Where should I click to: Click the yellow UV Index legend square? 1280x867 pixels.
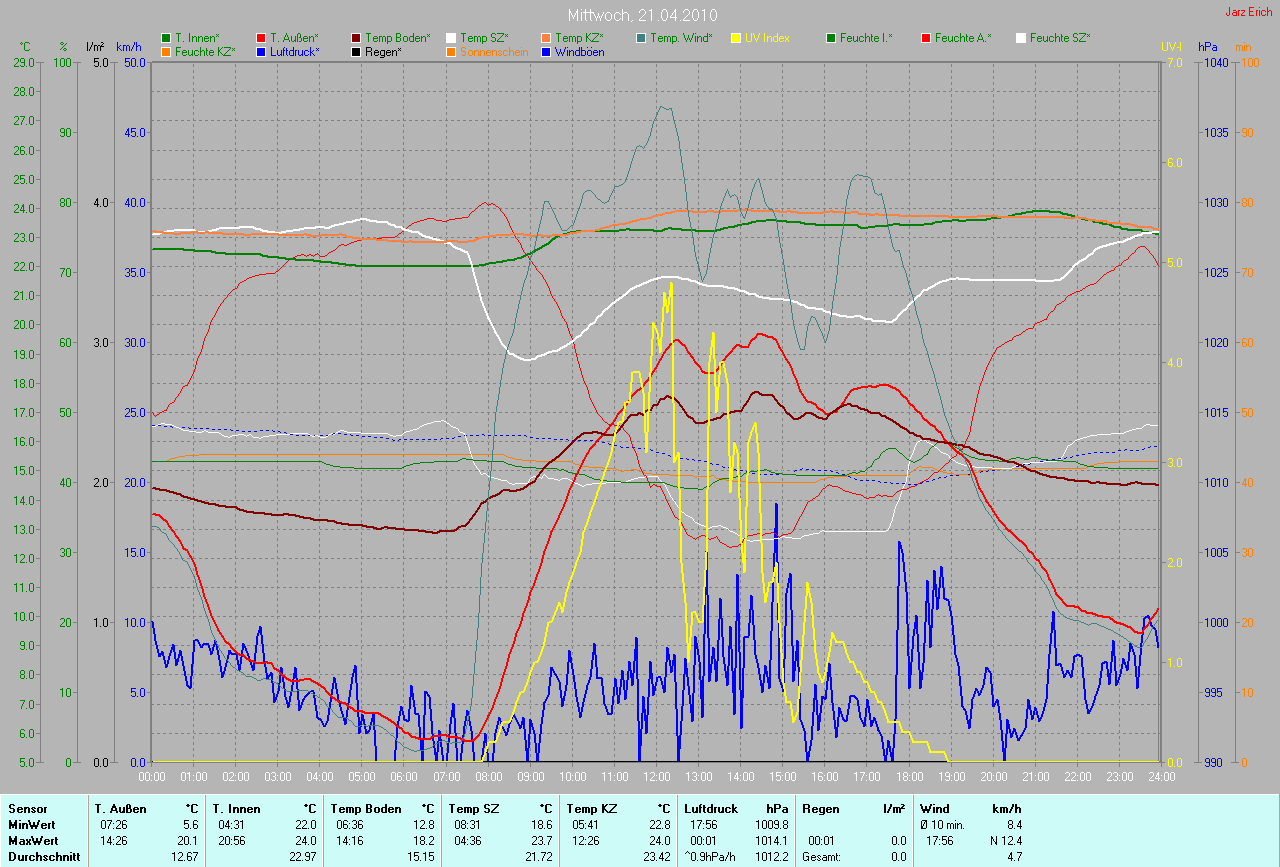[736, 38]
